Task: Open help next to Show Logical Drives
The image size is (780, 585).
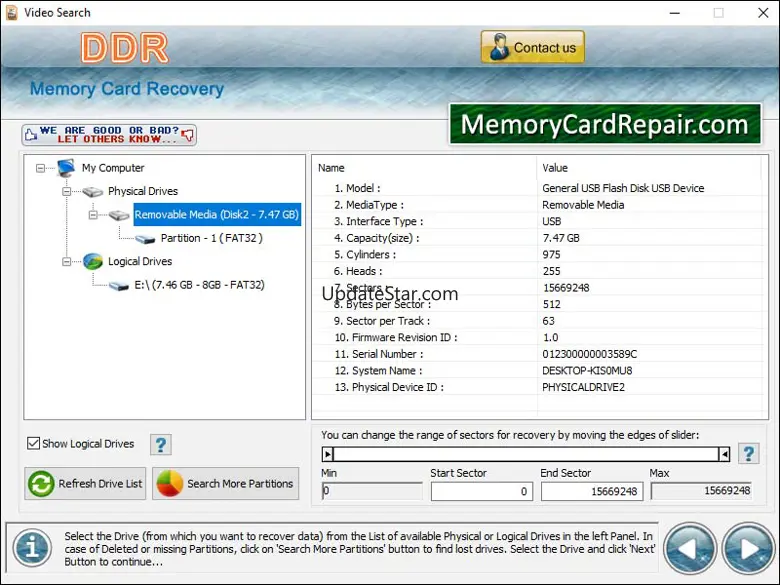Action: point(161,445)
